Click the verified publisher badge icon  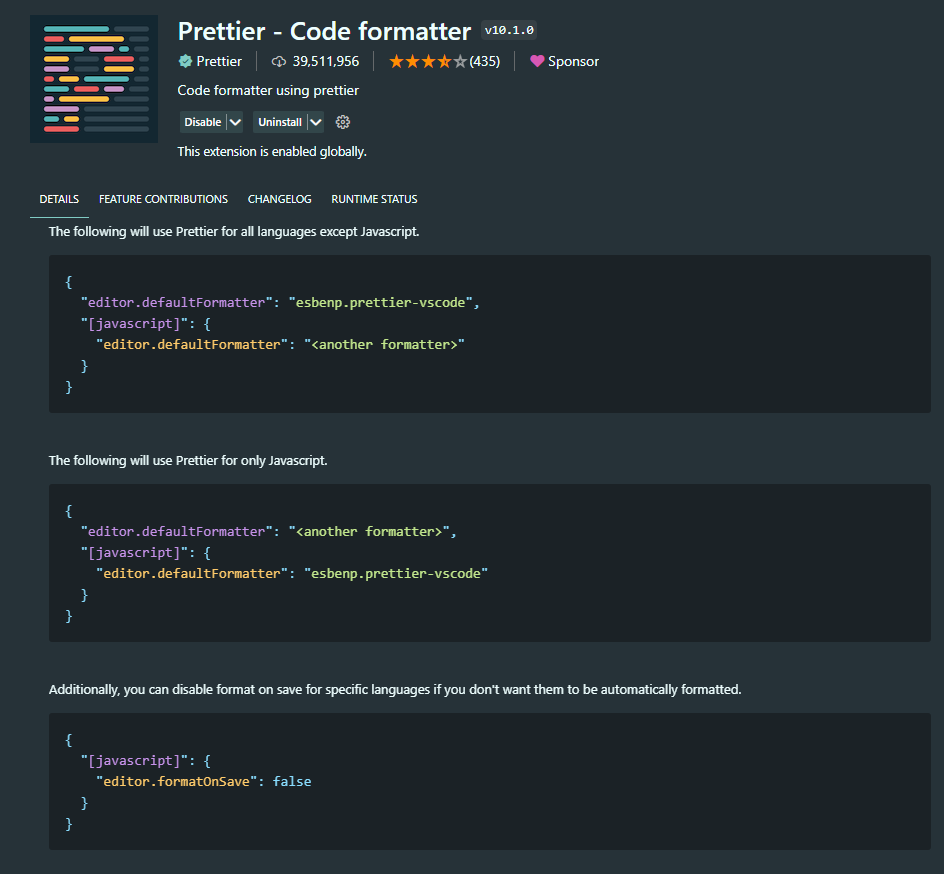coord(185,61)
